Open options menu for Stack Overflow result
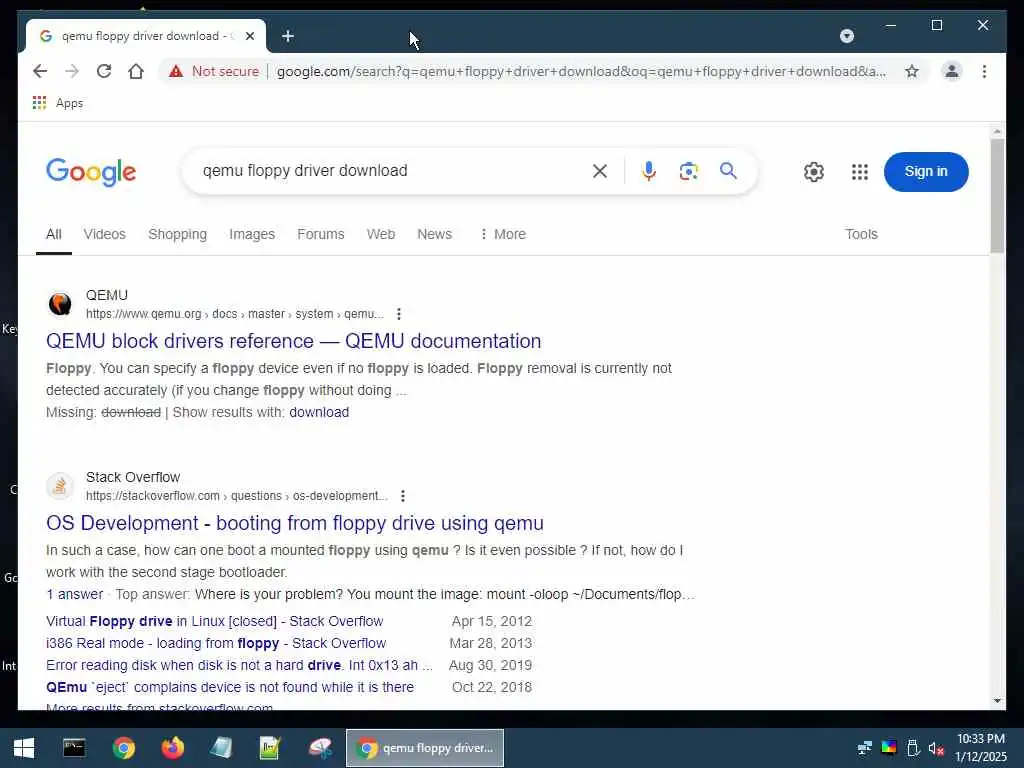 (x=402, y=496)
